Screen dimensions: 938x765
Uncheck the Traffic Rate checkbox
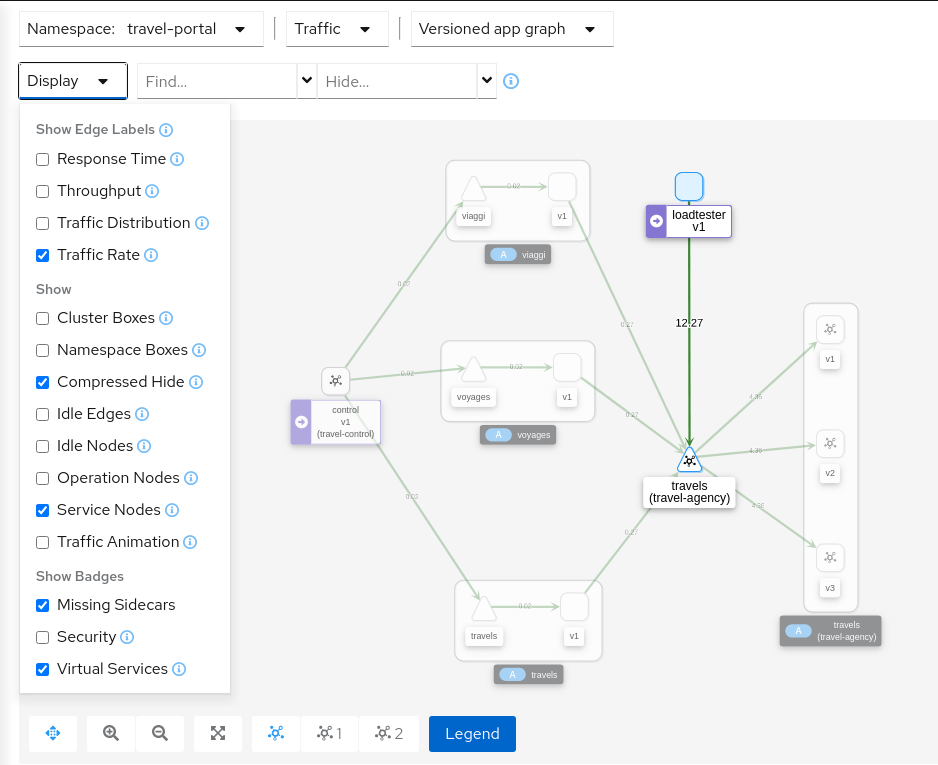point(43,255)
